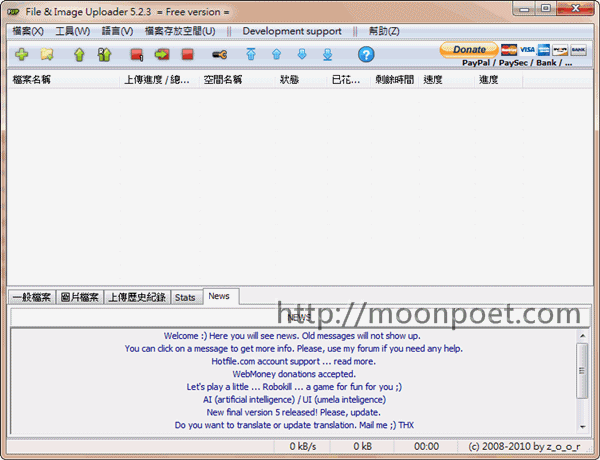This screenshot has width=600, height=460.
Task: Click the 00:00 status bar time
Action: (x=426, y=447)
